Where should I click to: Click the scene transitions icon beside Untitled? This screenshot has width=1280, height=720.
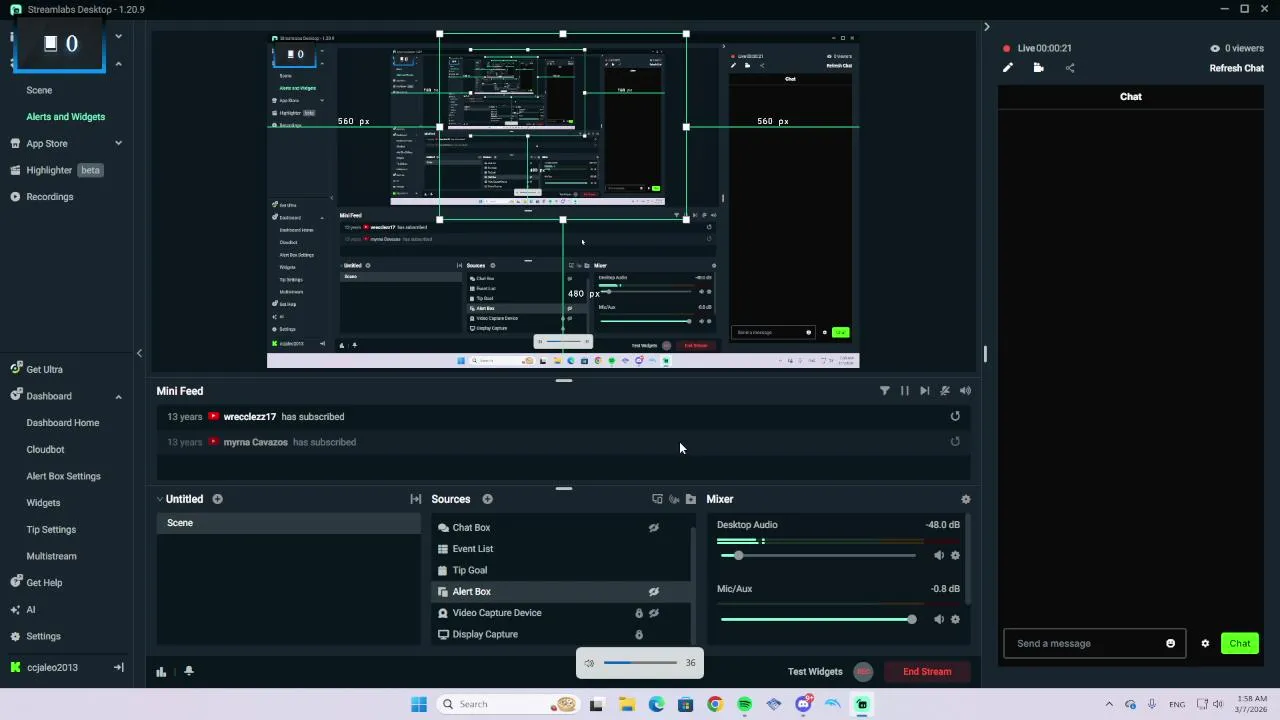416,499
